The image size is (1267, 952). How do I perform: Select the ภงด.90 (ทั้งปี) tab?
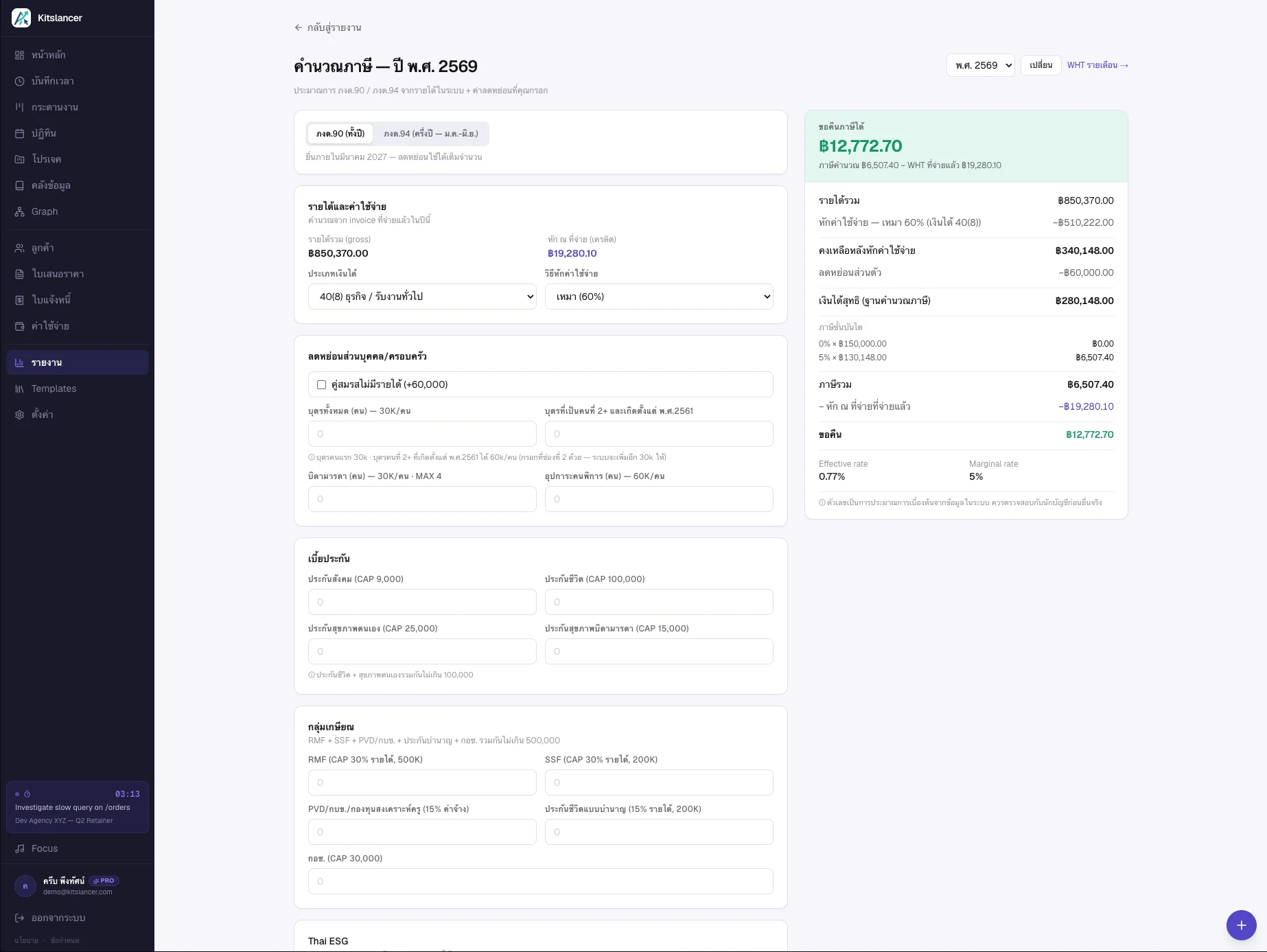340,134
